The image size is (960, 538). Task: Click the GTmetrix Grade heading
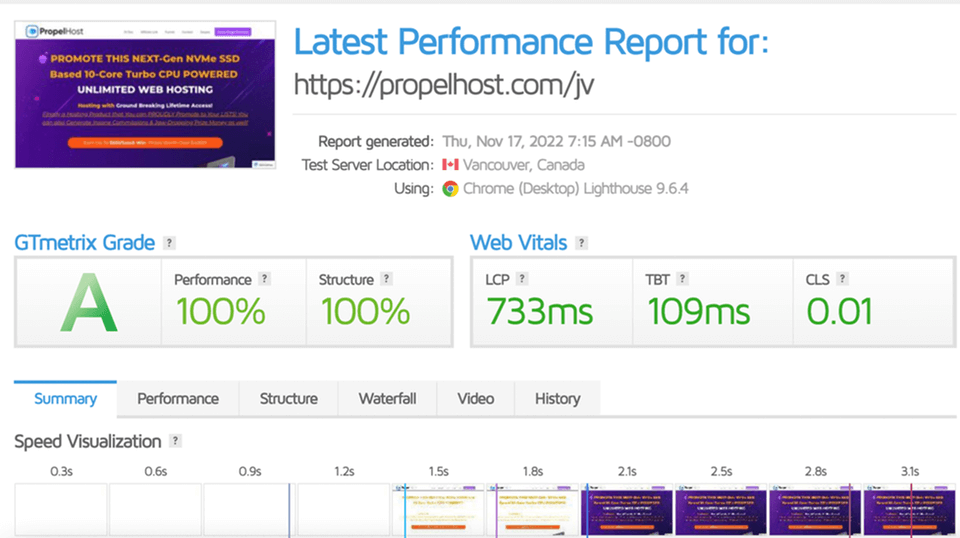84,243
